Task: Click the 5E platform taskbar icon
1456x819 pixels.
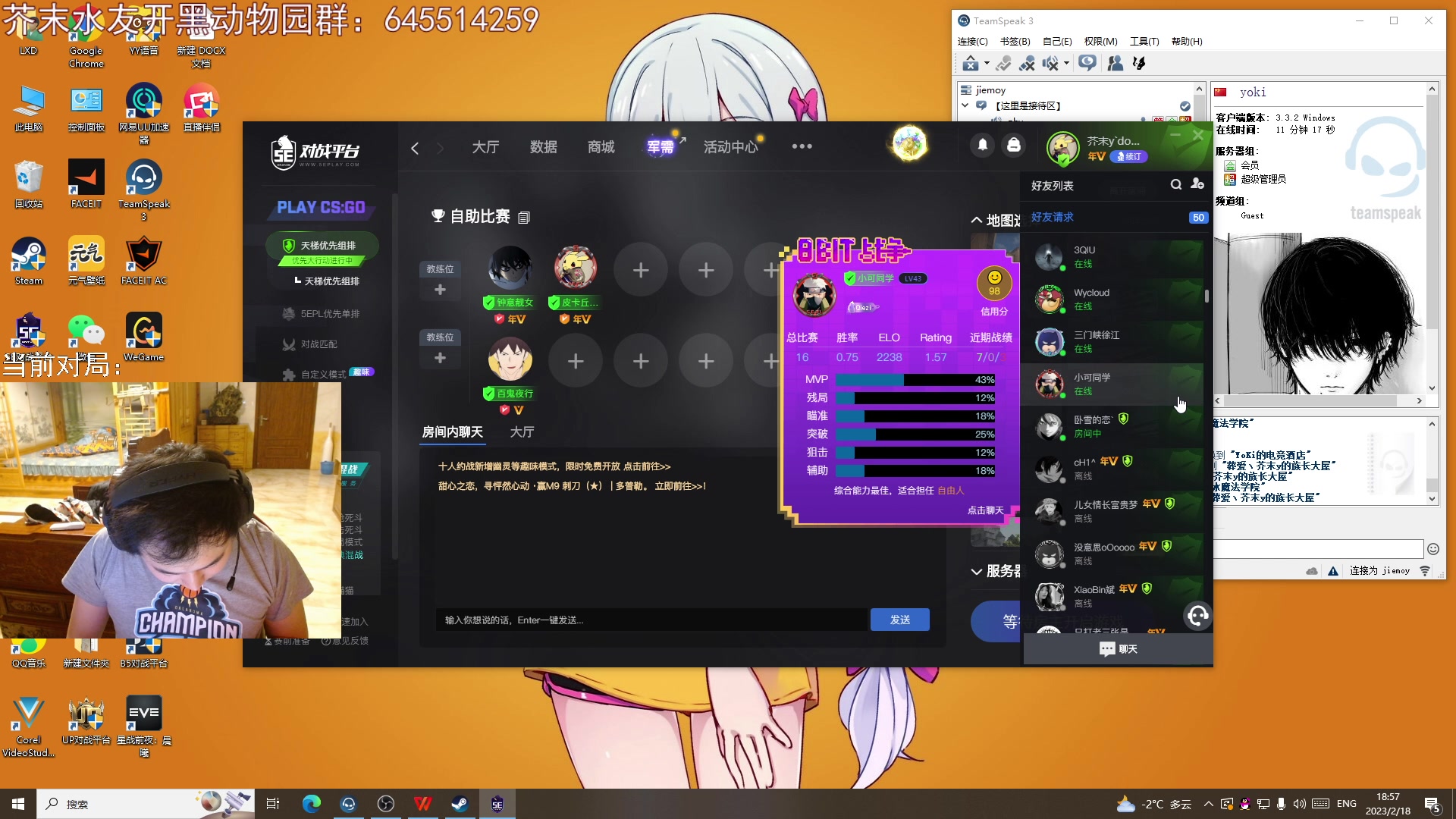Action: coord(497,804)
